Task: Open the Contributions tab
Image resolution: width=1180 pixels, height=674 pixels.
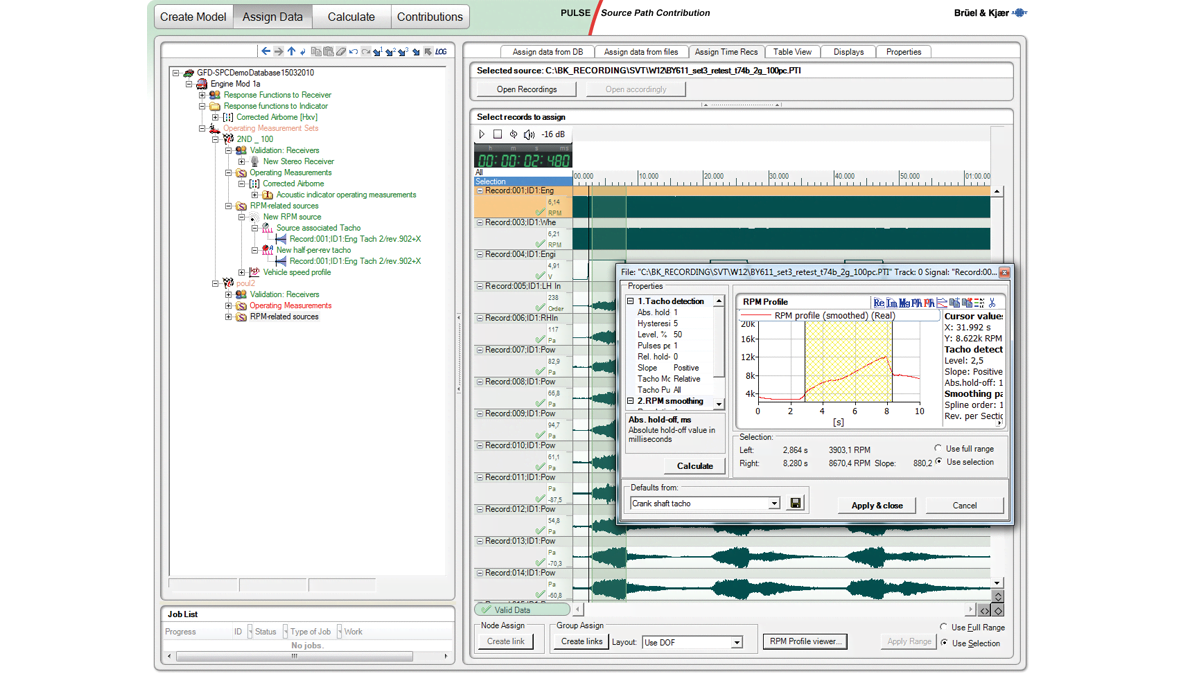Action: [430, 16]
